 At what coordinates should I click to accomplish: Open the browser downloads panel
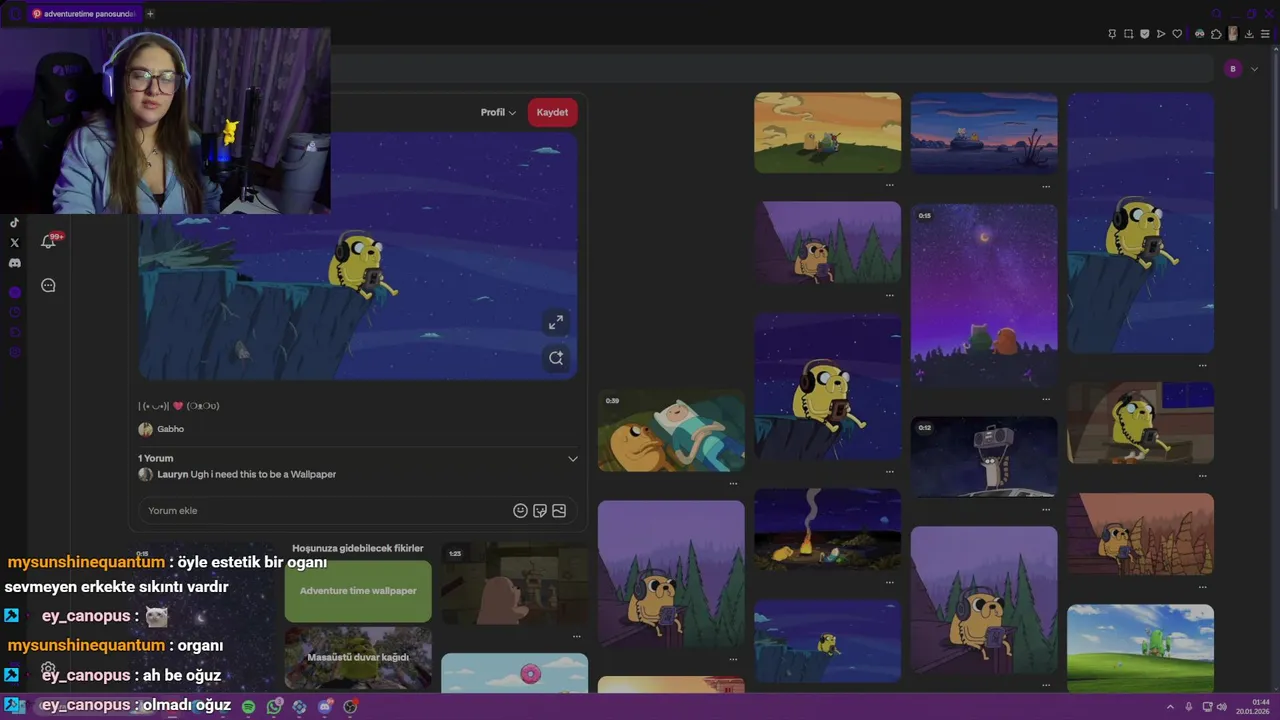(1249, 34)
